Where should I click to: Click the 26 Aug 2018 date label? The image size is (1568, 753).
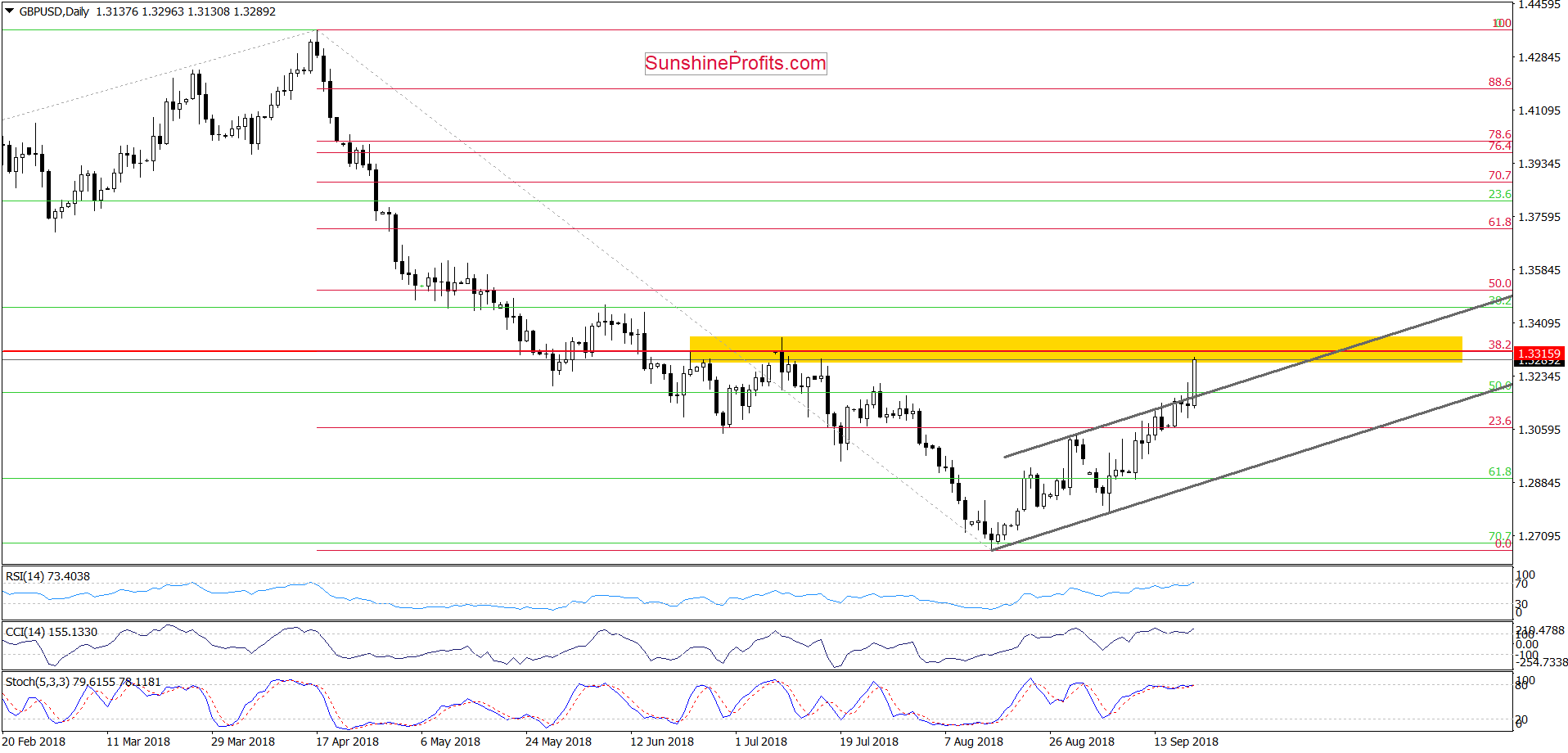click(x=1082, y=742)
